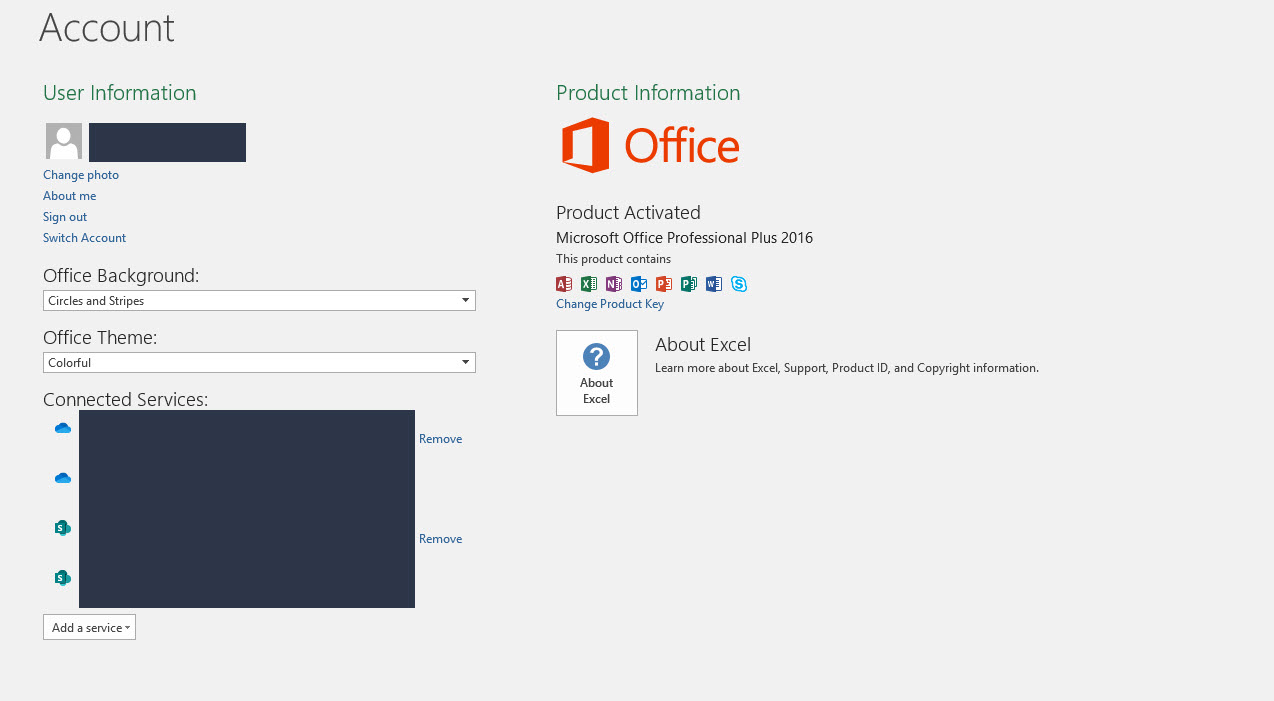This screenshot has width=1274, height=701.
Task: Click the PowerPoint app icon
Action: pos(664,284)
